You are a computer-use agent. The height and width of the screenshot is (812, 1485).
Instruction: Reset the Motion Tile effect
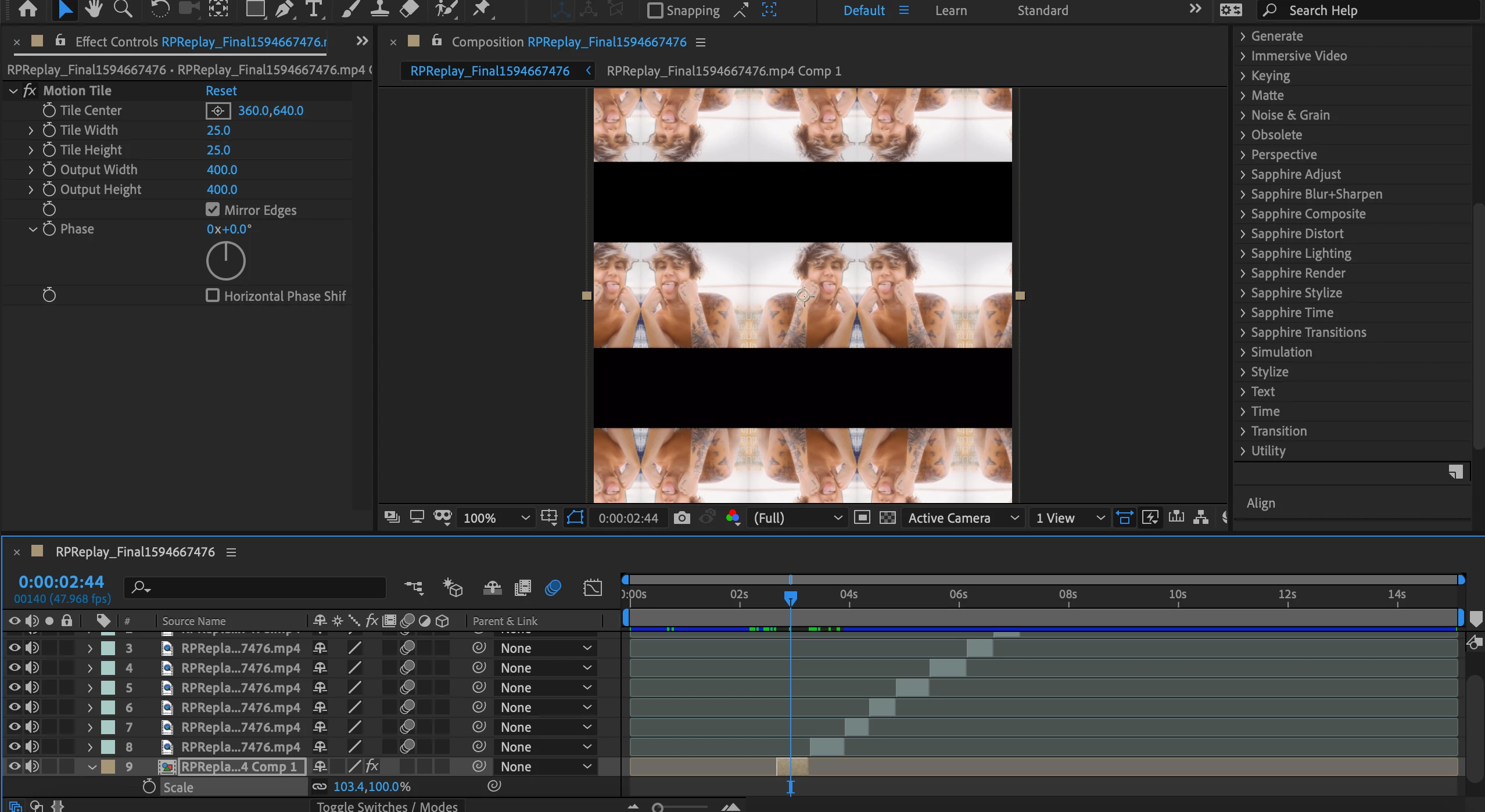(x=221, y=91)
